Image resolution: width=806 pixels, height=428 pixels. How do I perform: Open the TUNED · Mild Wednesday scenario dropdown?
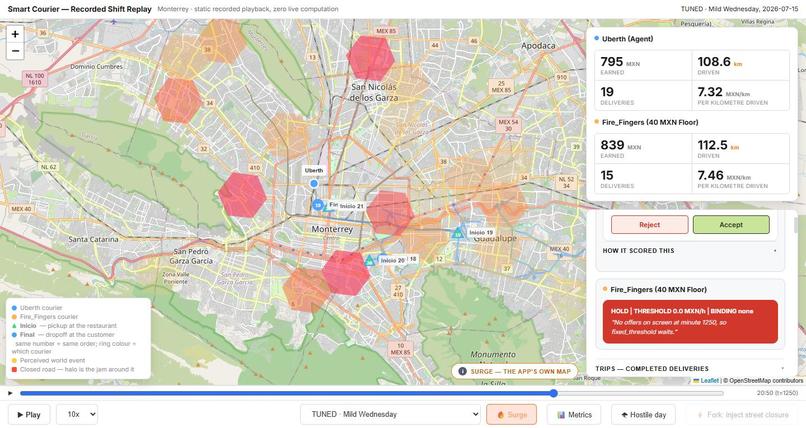[390, 414]
